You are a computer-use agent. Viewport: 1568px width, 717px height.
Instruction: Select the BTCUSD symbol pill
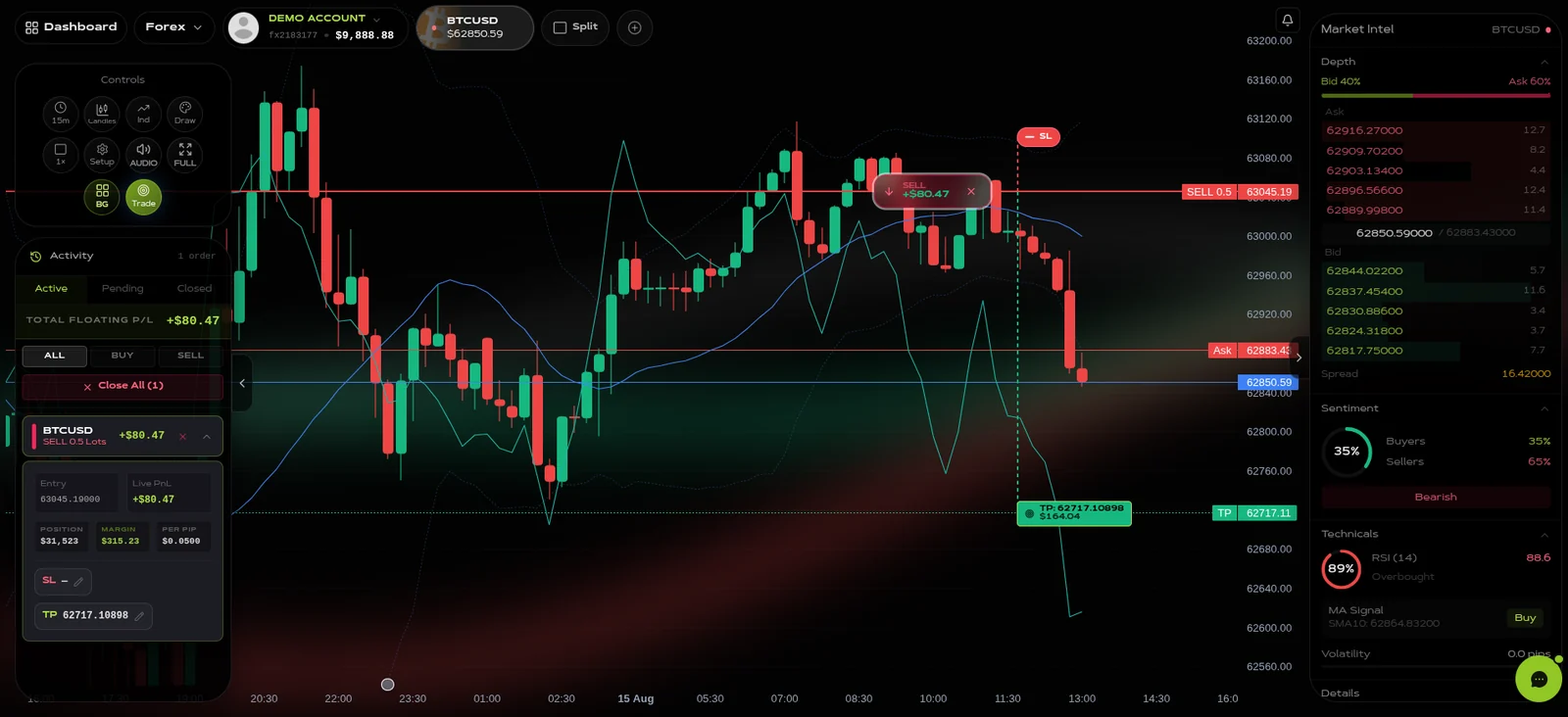click(x=475, y=27)
